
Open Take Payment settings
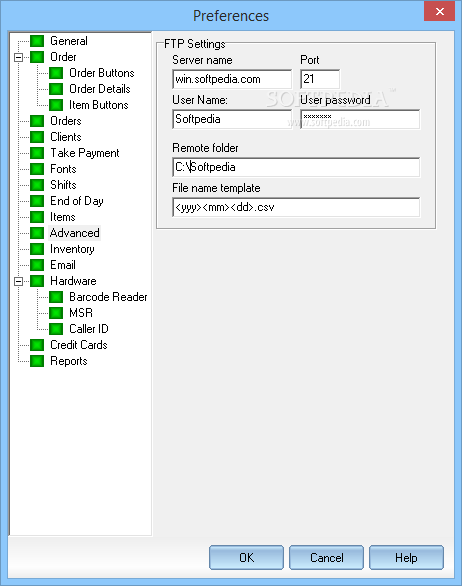[85, 153]
